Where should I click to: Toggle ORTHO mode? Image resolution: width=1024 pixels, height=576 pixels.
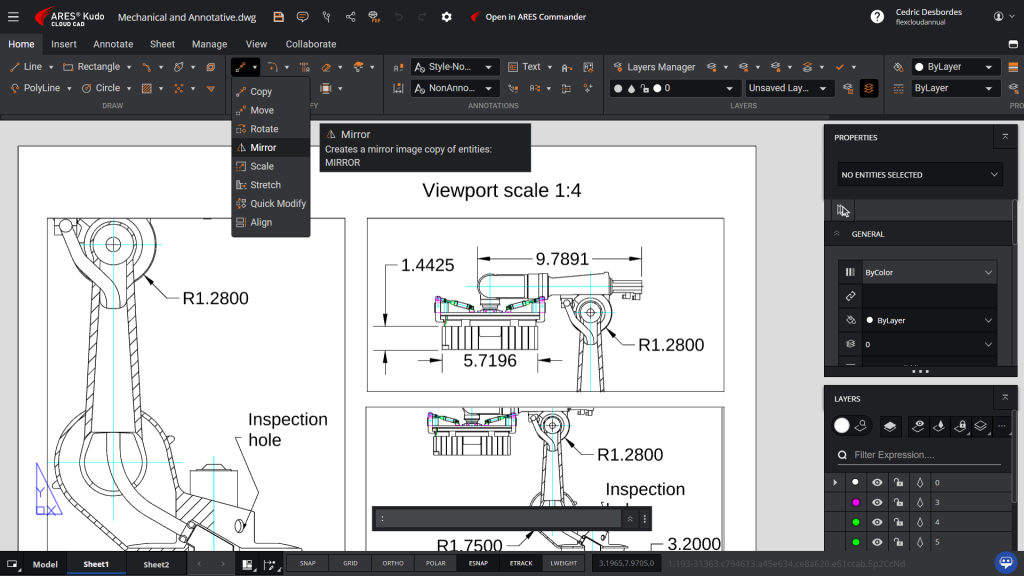point(393,563)
